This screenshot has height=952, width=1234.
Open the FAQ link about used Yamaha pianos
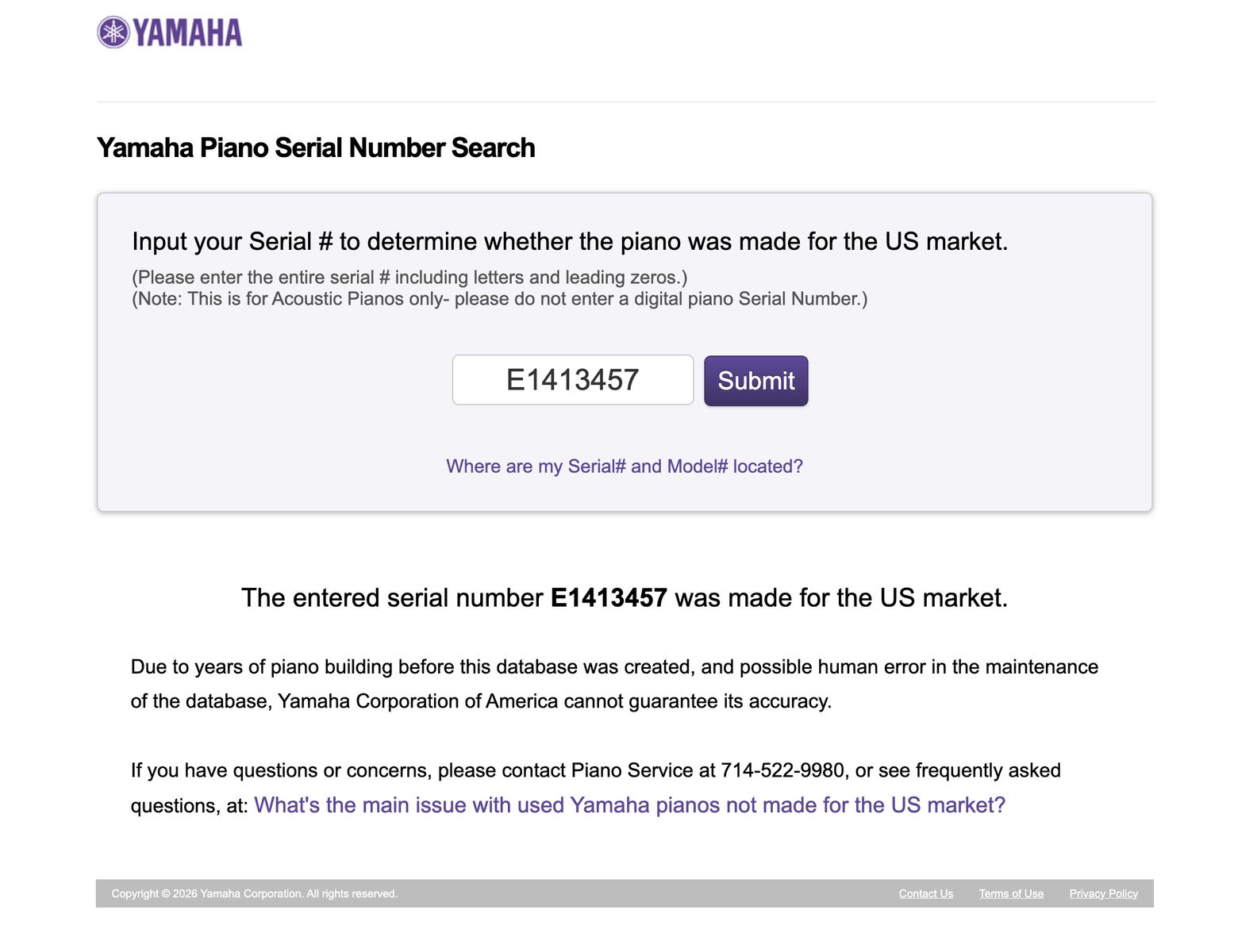(629, 805)
